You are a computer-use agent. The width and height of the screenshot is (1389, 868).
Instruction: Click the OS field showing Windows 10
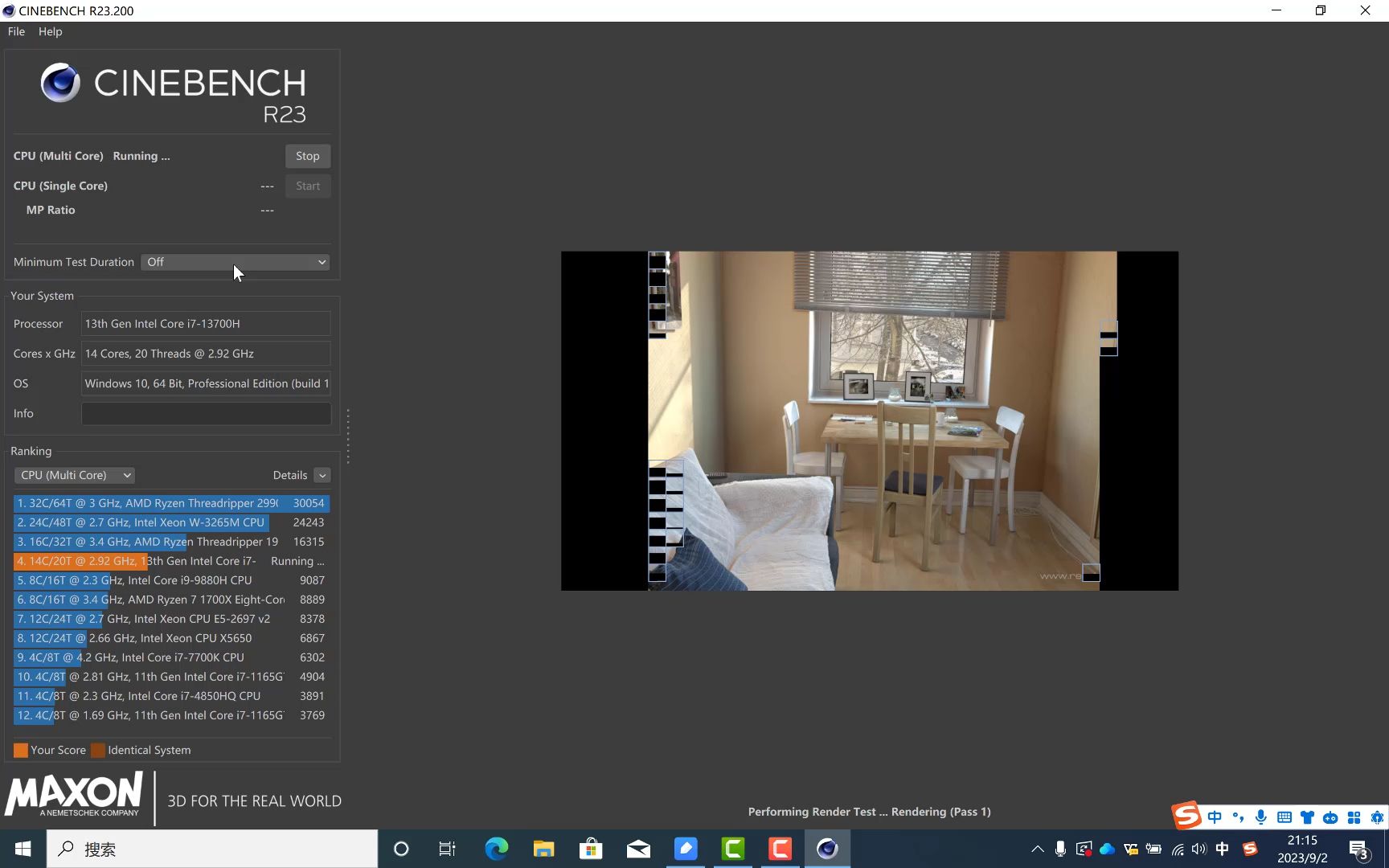(x=206, y=383)
